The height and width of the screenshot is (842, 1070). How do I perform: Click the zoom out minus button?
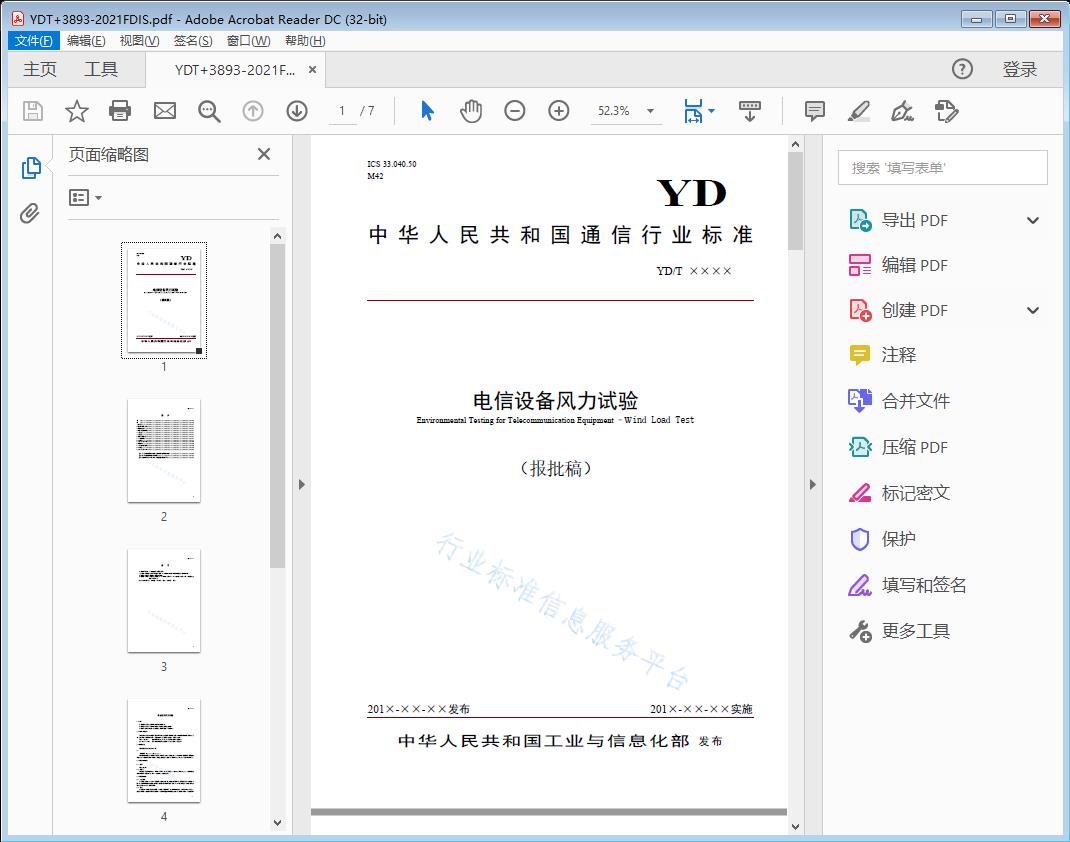515,111
